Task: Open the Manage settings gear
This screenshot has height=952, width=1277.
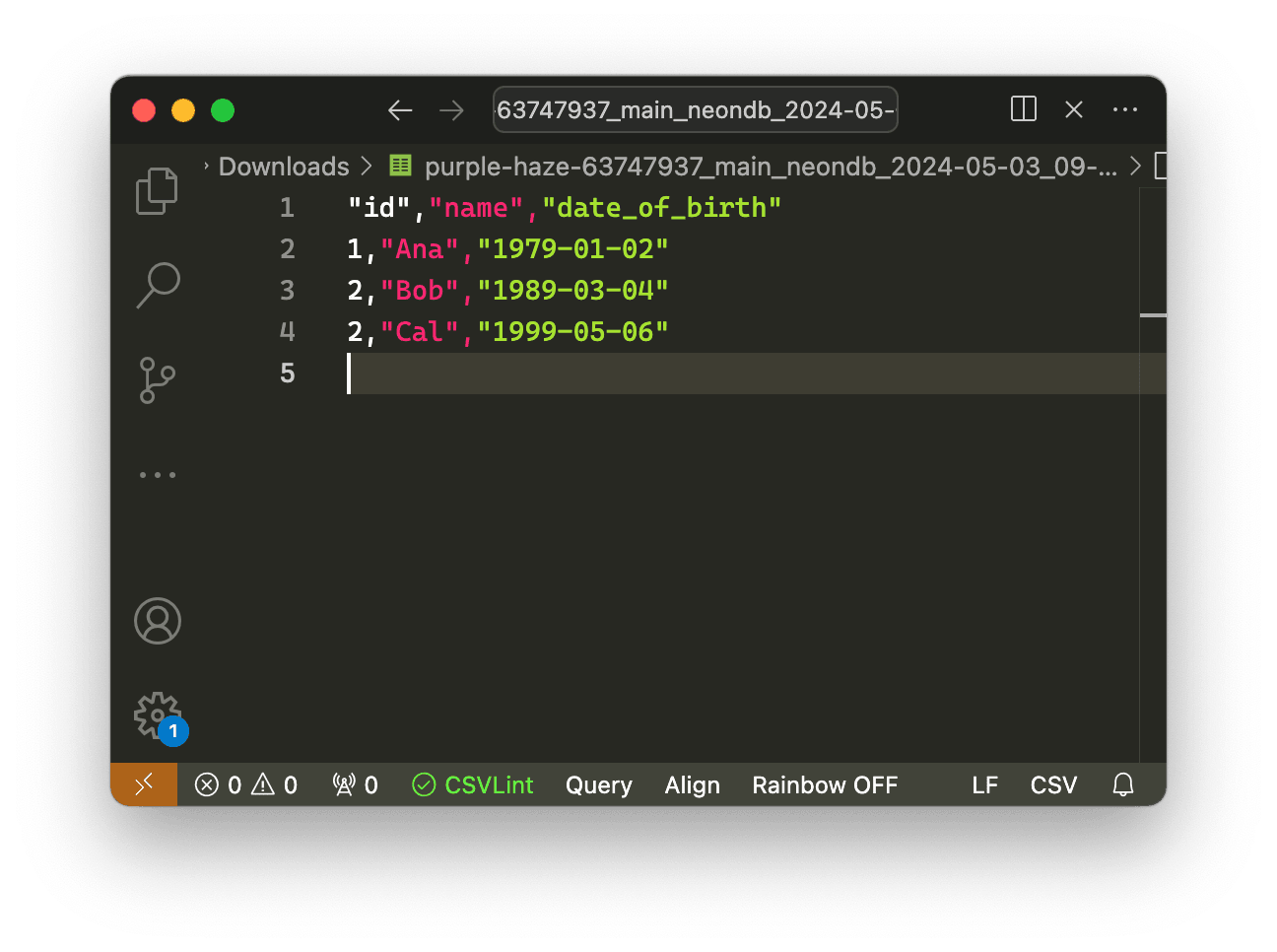Action: coord(156,715)
